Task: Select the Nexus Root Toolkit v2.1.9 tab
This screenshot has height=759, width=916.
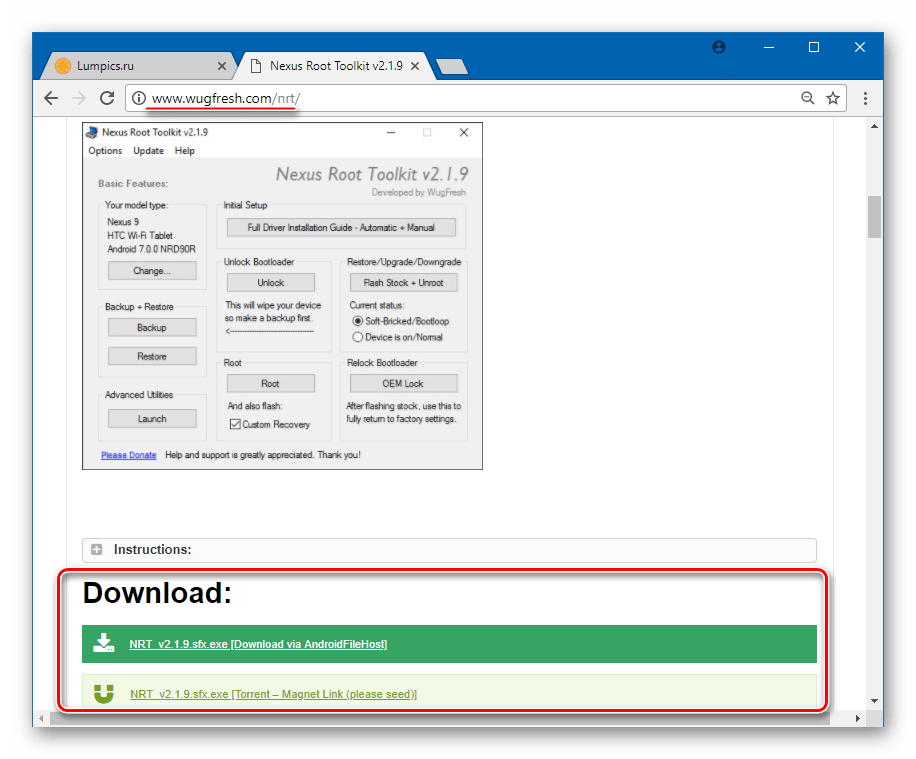Action: click(x=336, y=66)
